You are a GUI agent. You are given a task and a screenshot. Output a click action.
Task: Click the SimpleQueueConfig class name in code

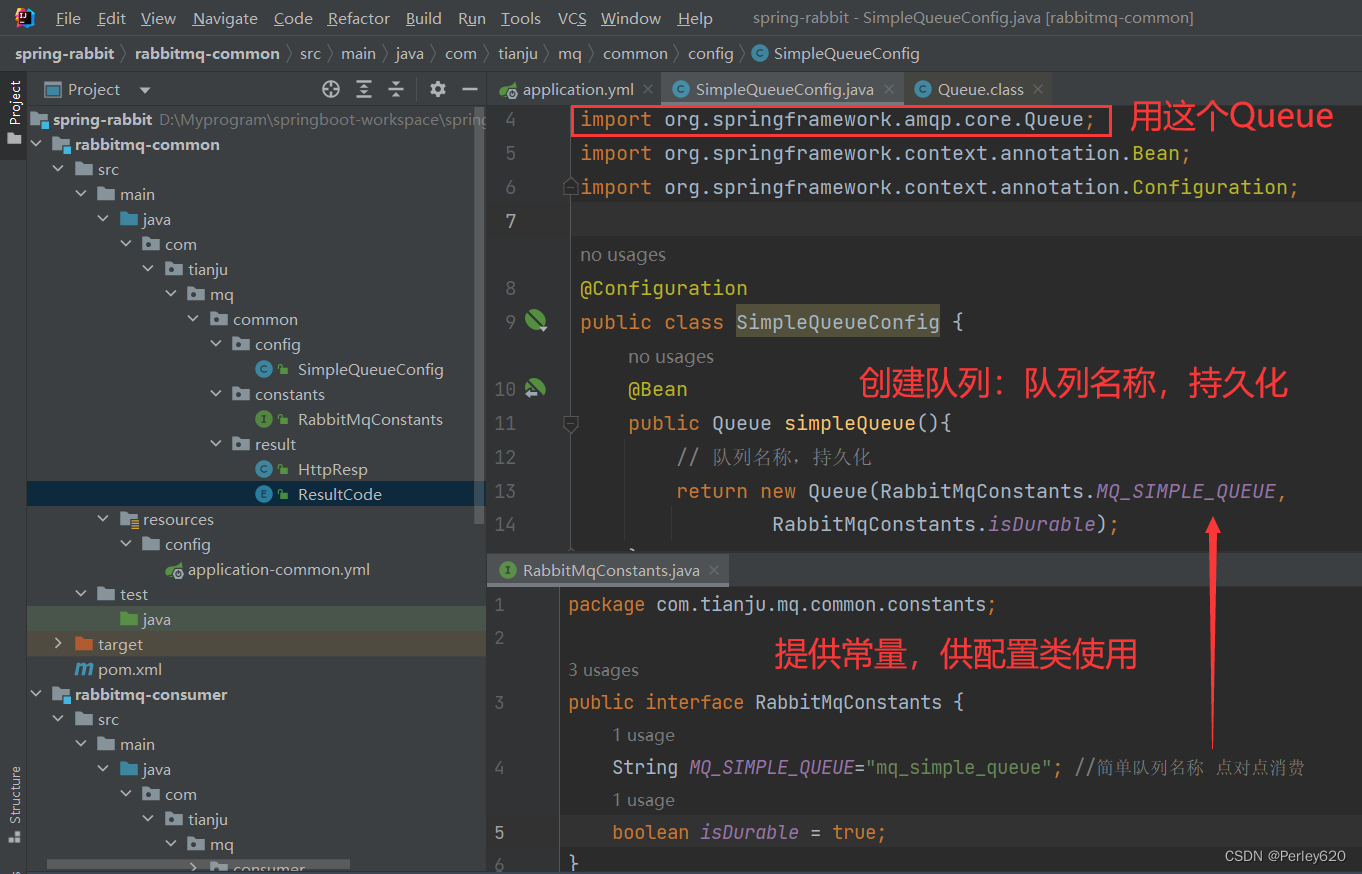(x=838, y=322)
